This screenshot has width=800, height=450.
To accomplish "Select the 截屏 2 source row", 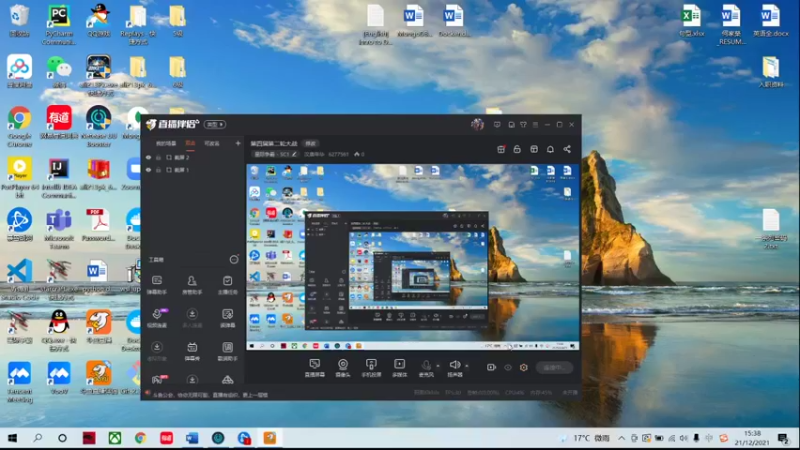I will click(x=193, y=157).
